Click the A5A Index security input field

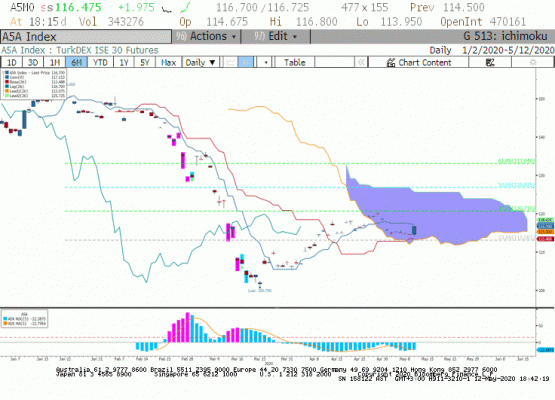[x=86, y=36]
